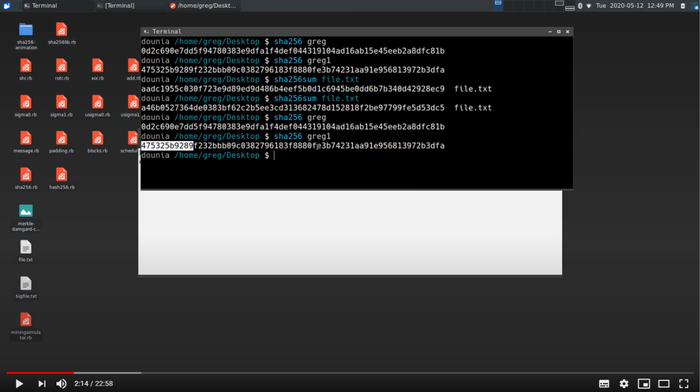This screenshot has height=392, width=700.
Task: Skip to the next video
Action: tap(42, 384)
